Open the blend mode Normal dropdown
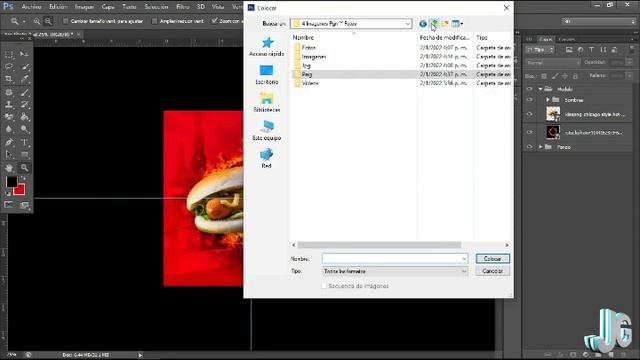This screenshot has height=360, width=640. (x=553, y=63)
